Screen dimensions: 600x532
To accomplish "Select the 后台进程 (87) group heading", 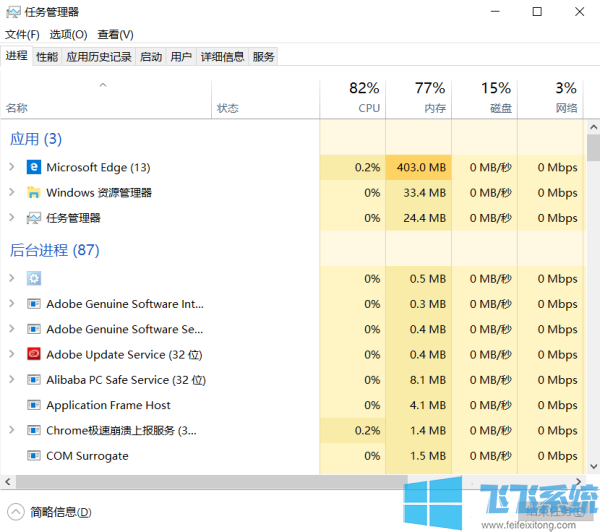I will pyautogui.click(x=54, y=250).
